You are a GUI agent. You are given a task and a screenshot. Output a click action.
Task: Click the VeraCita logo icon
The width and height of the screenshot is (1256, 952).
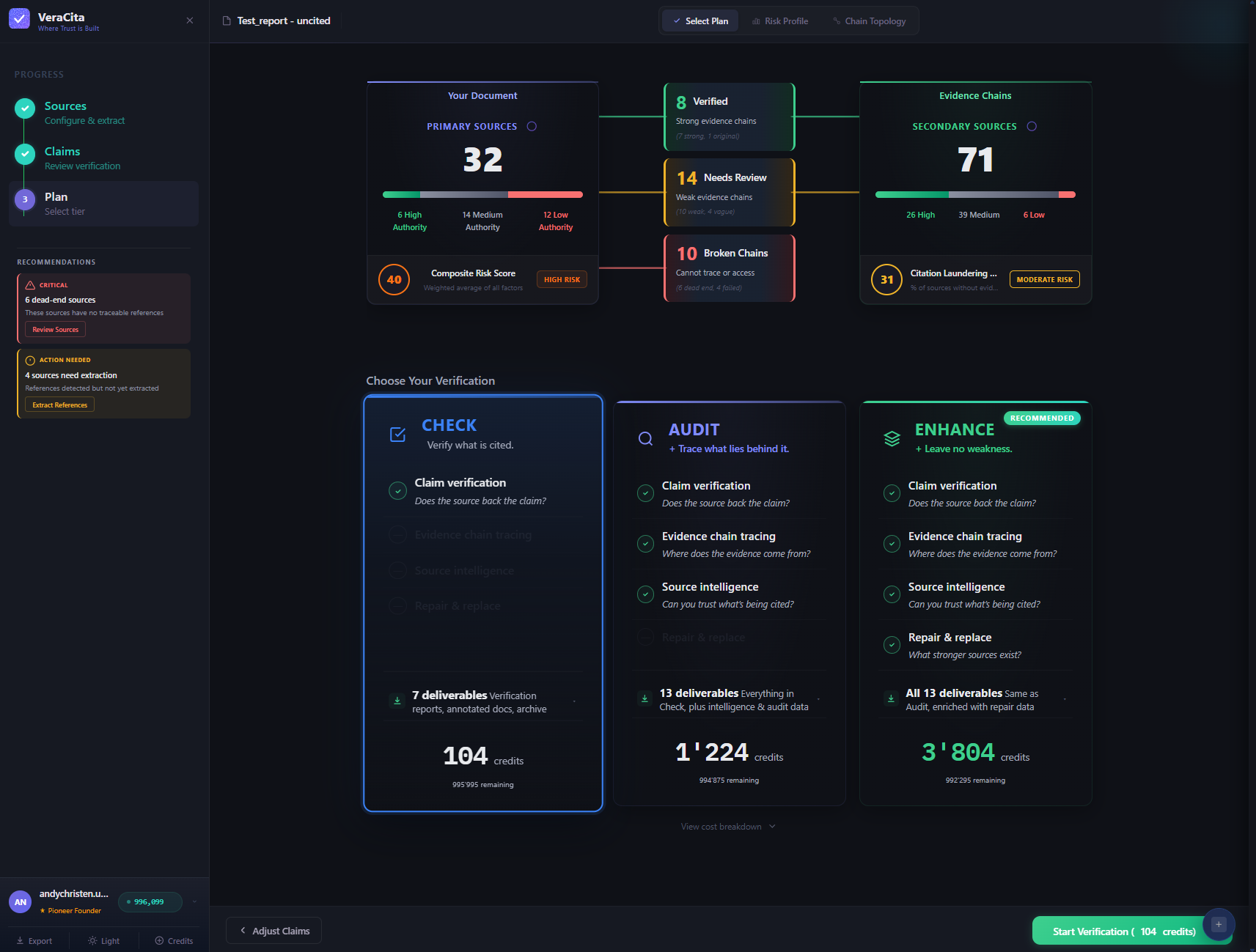[20, 18]
